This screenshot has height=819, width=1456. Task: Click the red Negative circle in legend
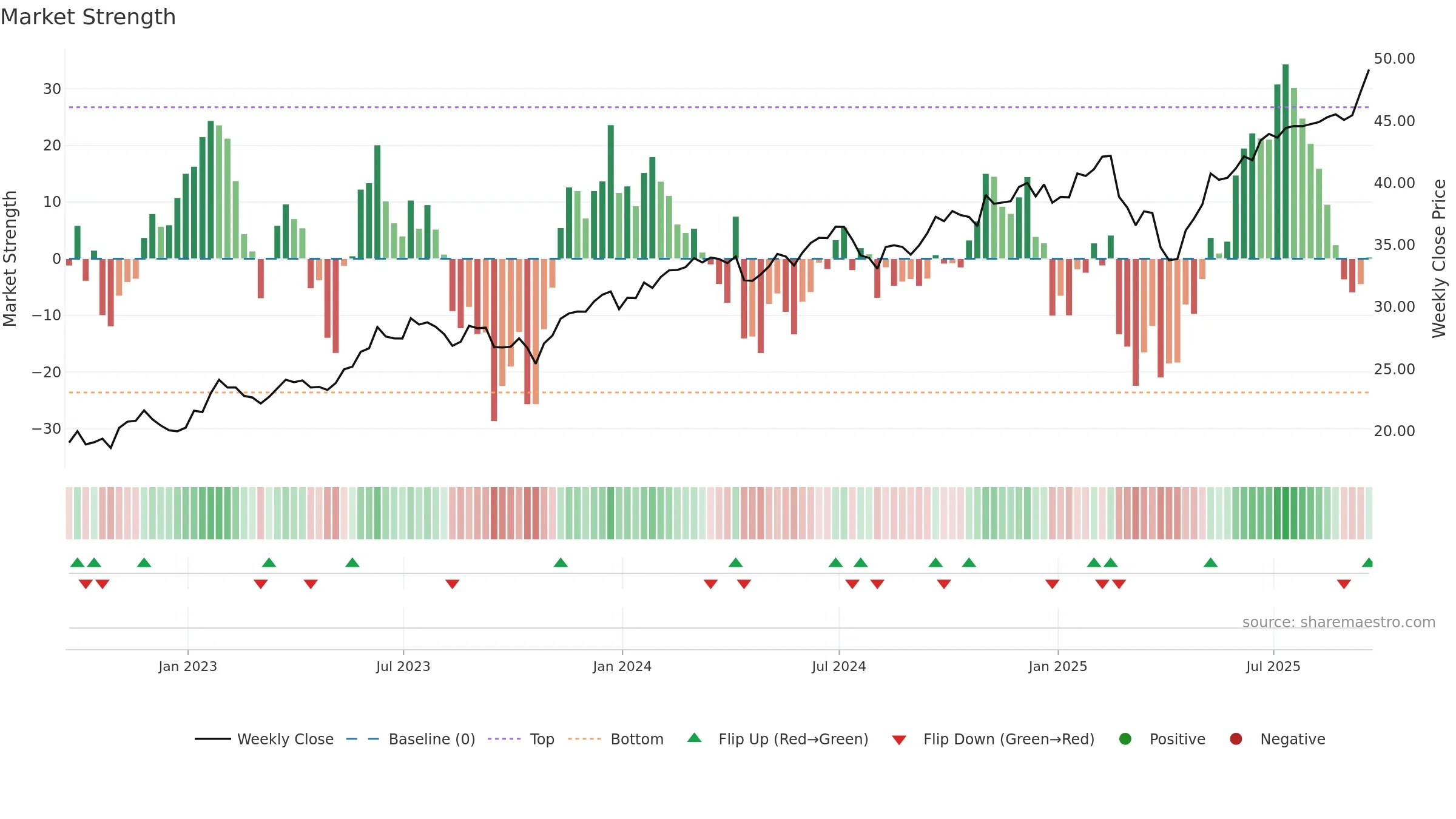coord(1236,739)
